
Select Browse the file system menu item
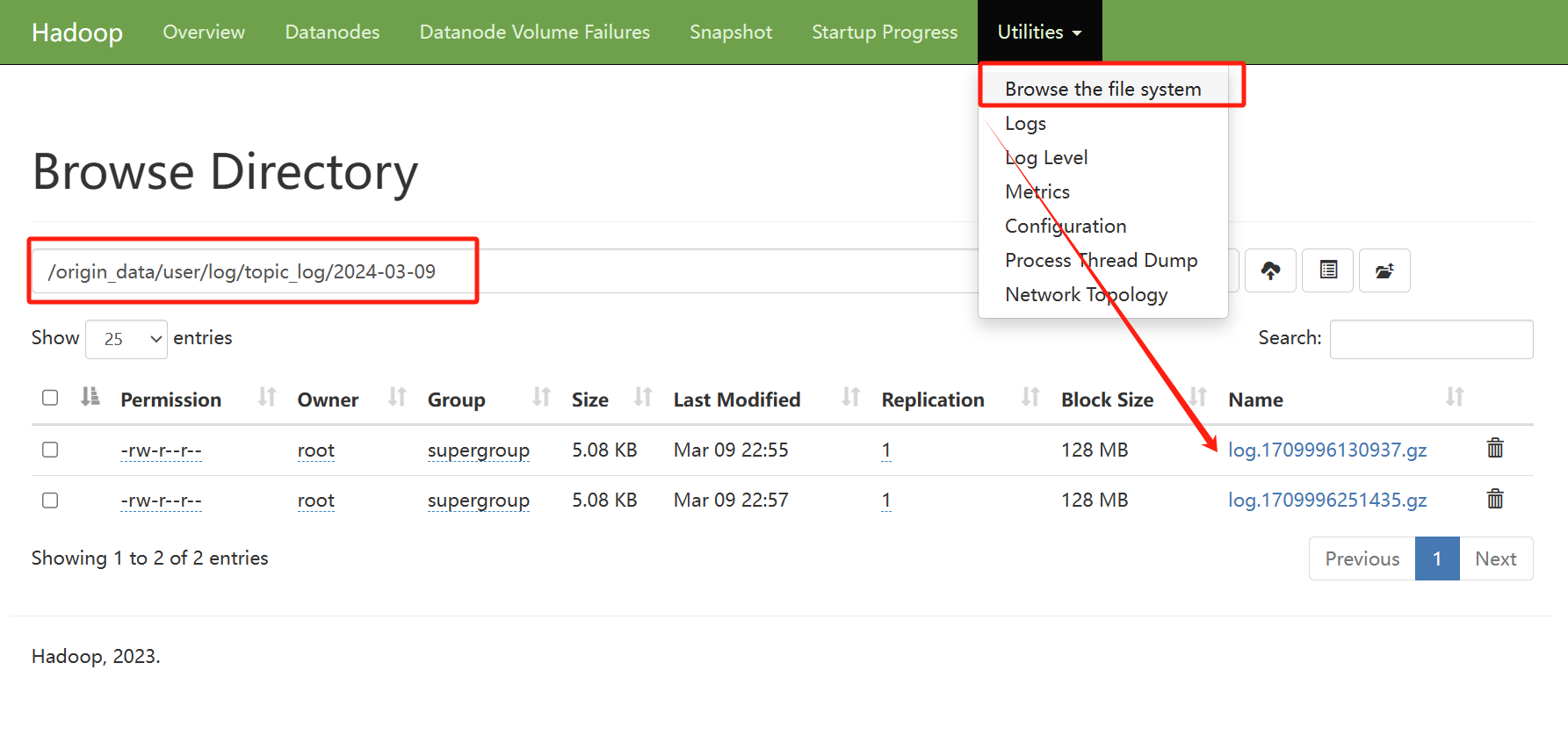1103,90
